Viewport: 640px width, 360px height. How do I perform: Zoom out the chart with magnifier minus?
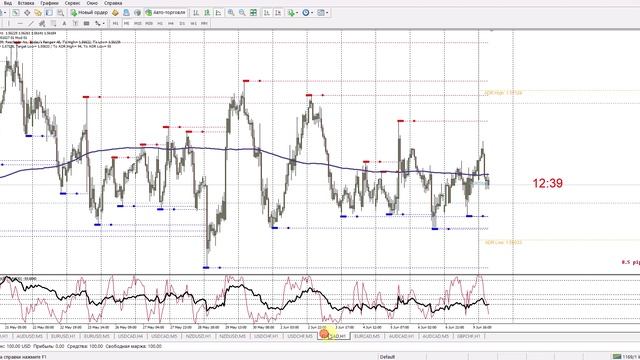click(242, 13)
